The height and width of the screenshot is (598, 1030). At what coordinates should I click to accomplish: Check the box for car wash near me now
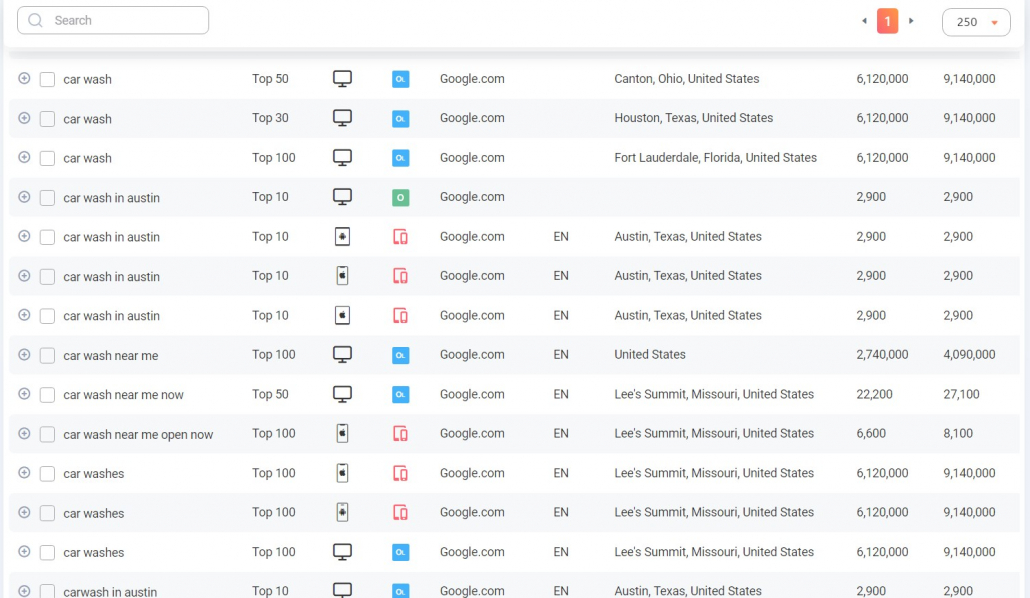pyautogui.click(x=47, y=395)
